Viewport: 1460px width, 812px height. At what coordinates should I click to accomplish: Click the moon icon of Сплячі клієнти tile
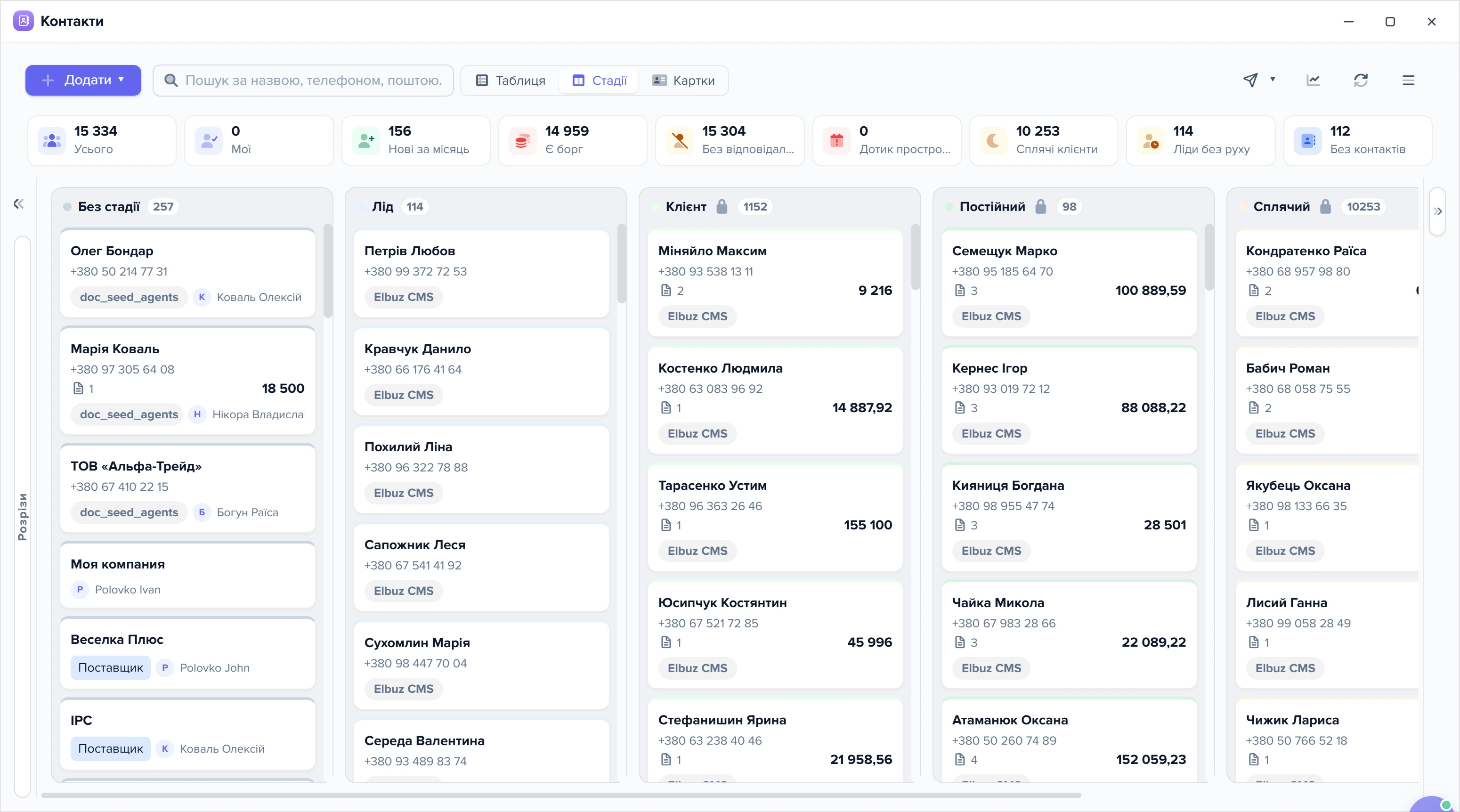993,140
